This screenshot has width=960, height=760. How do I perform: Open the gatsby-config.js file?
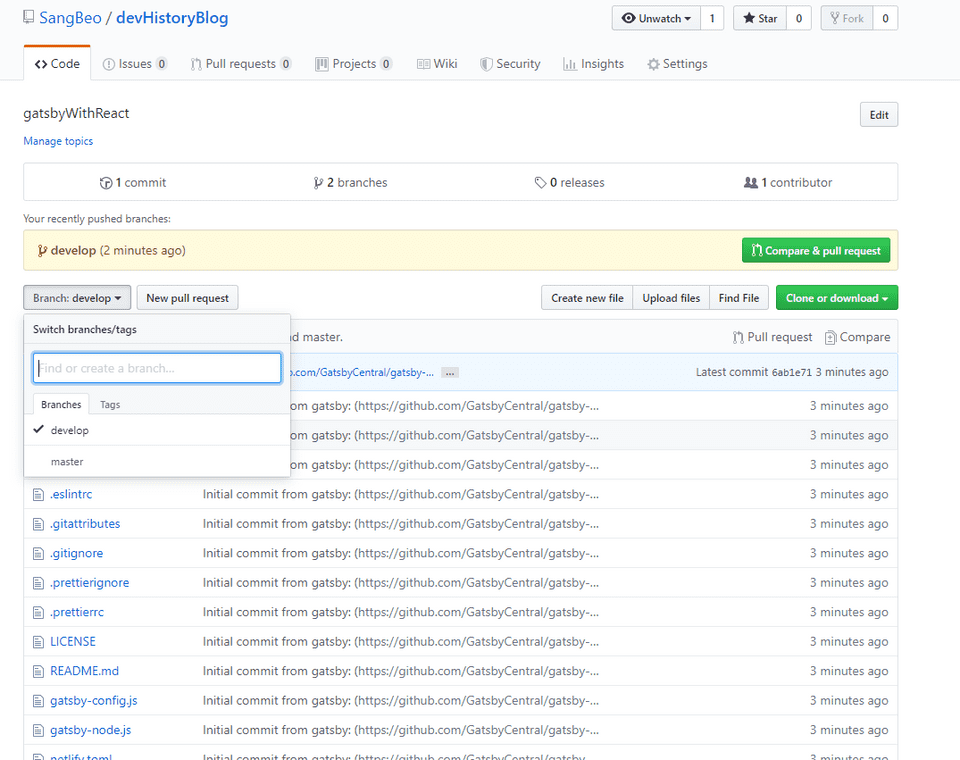(94, 701)
